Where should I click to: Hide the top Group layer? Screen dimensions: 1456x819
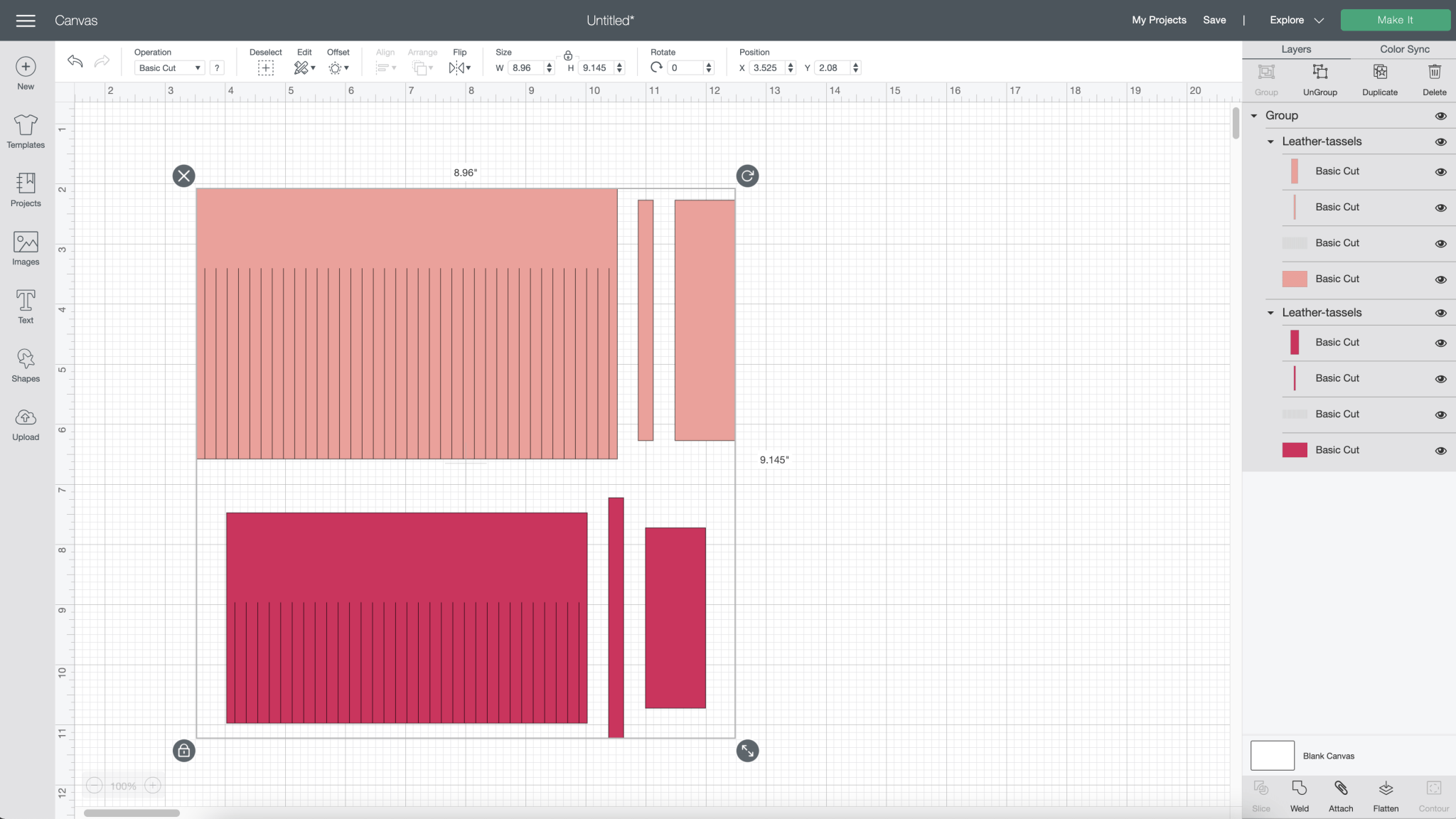pos(1440,116)
